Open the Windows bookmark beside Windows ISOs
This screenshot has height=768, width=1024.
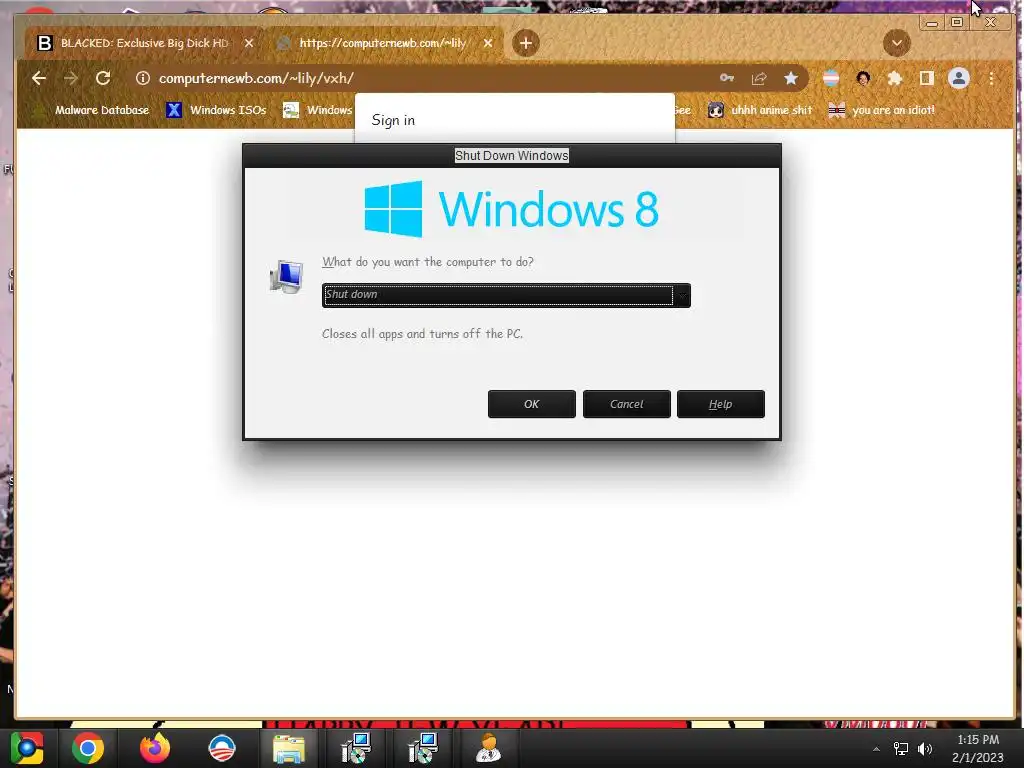coord(318,110)
